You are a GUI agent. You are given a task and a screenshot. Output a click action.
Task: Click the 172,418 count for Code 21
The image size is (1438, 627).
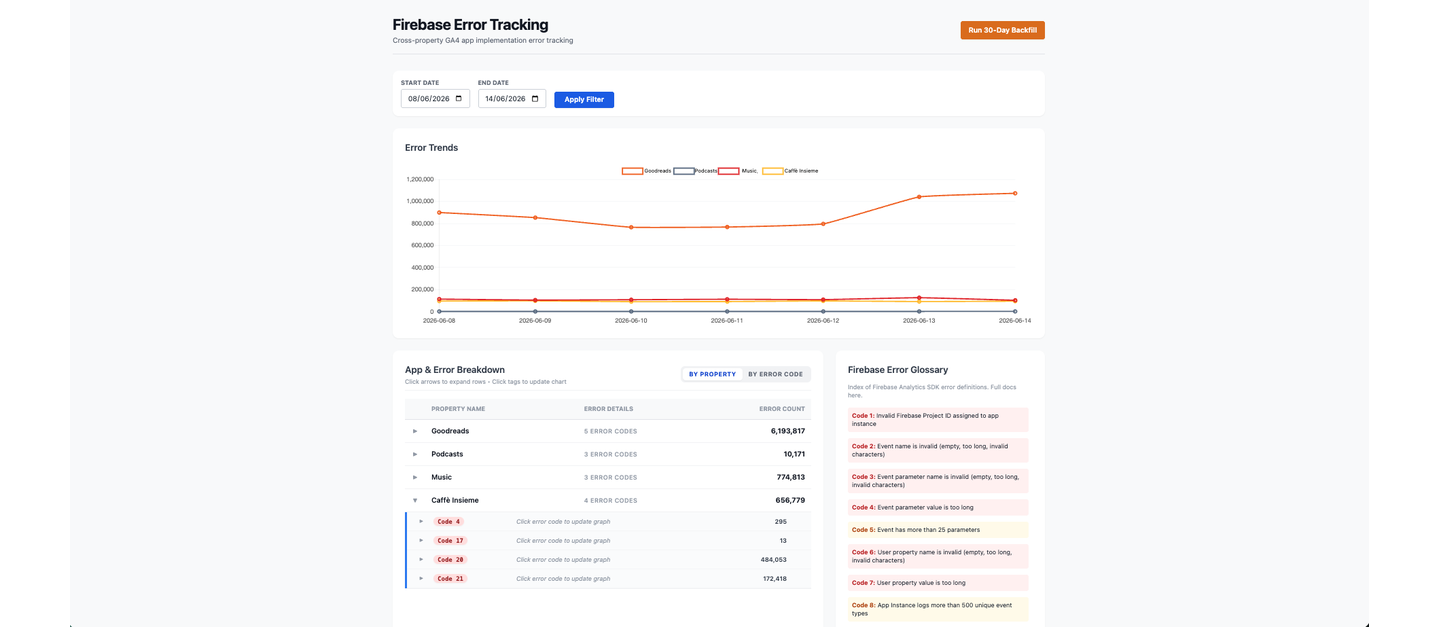coord(773,578)
